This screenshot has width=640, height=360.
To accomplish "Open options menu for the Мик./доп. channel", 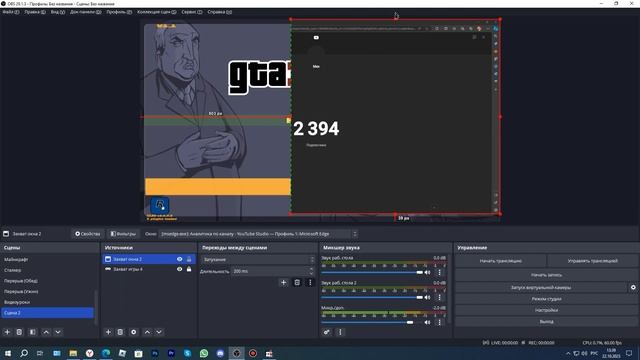I will click(440, 322).
